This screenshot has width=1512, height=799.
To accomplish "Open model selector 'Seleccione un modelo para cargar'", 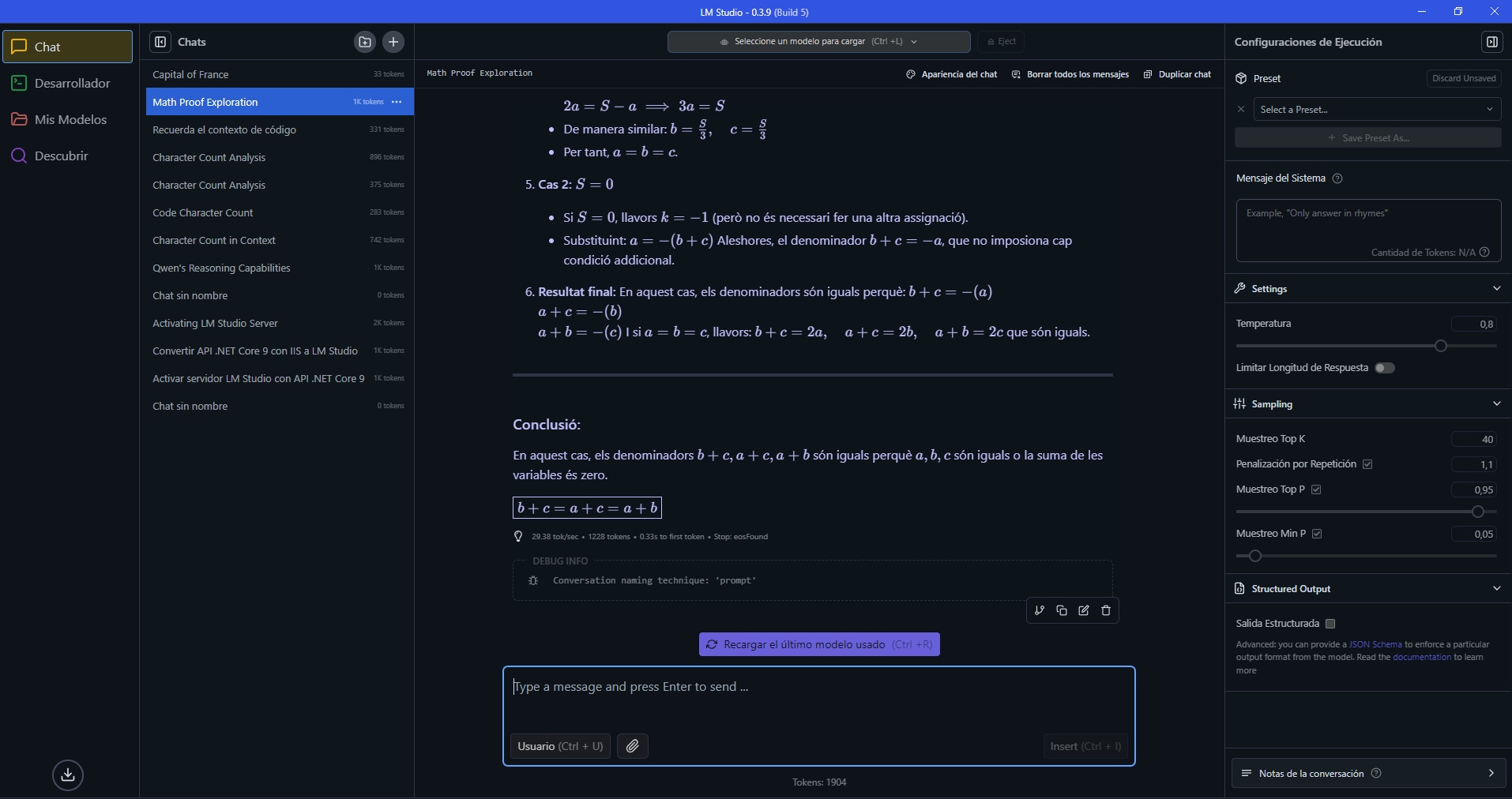I will pyautogui.click(x=818, y=42).
